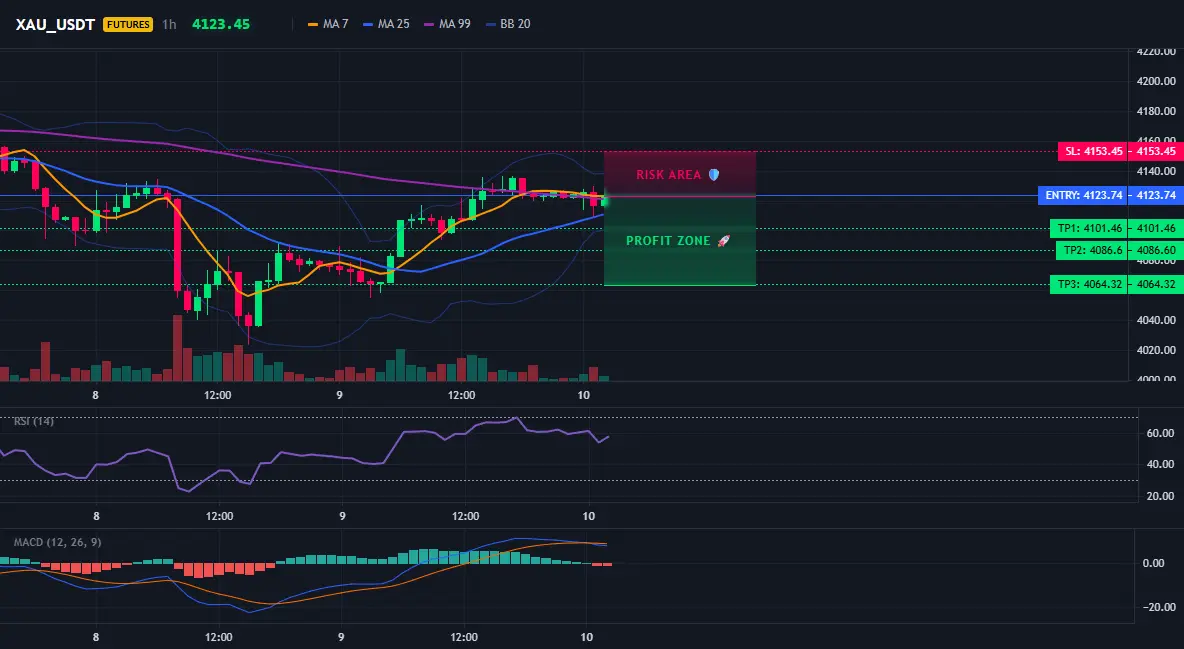
Task: Click the main chart's date label 10
Action: pos(583,395)
